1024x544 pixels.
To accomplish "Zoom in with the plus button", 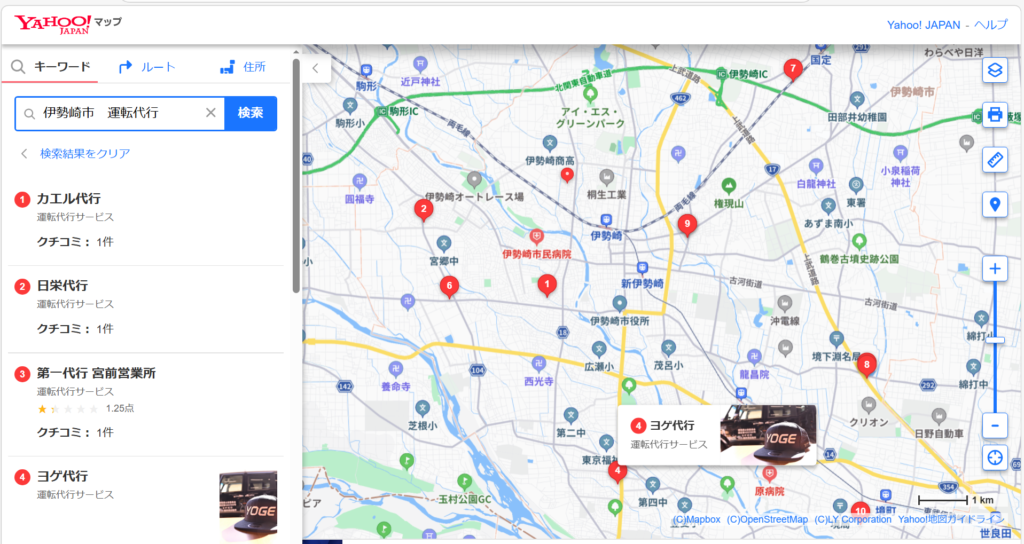I will (x=994, y=269).
